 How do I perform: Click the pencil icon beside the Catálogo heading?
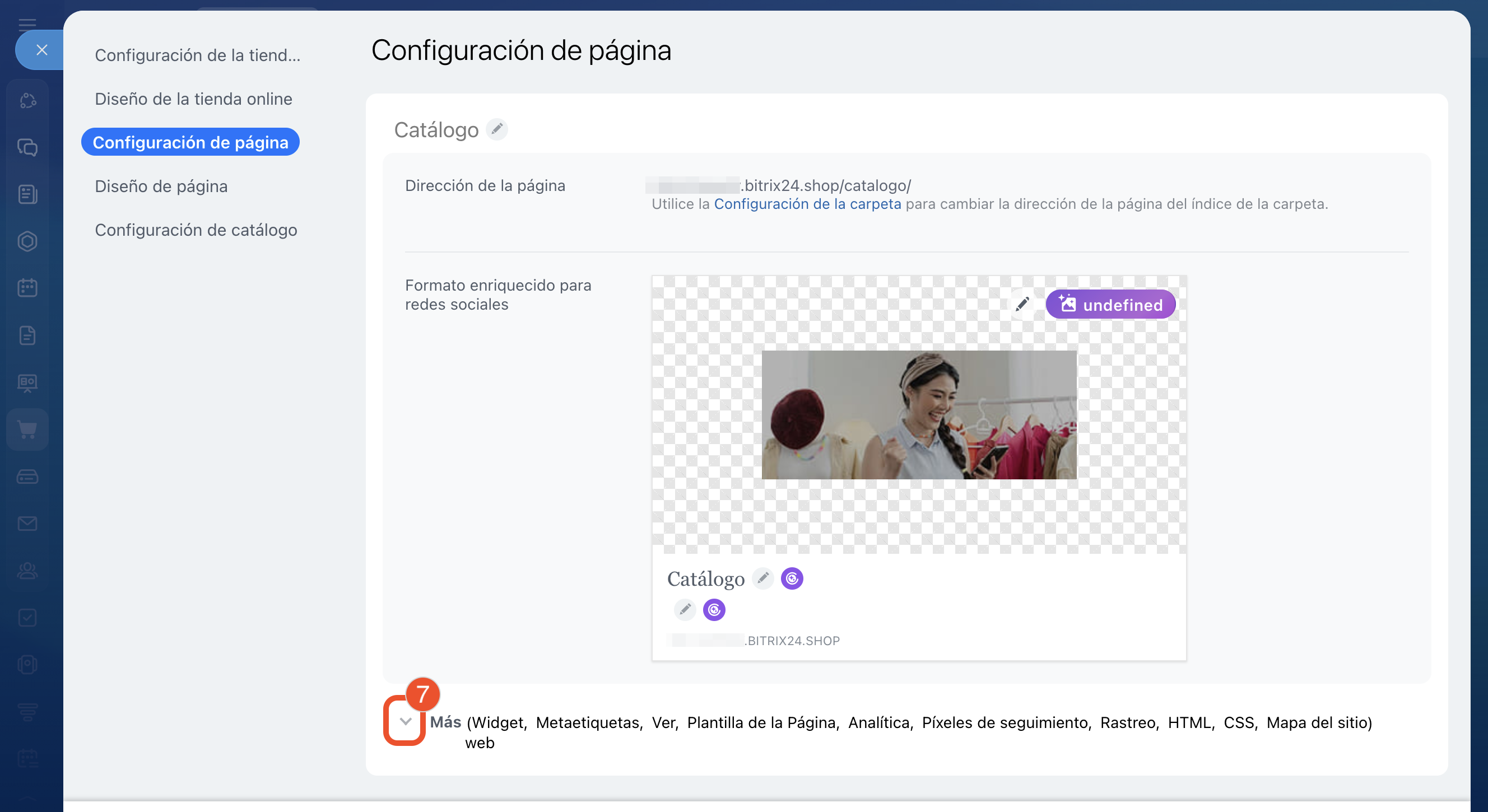tap(496, 129)
